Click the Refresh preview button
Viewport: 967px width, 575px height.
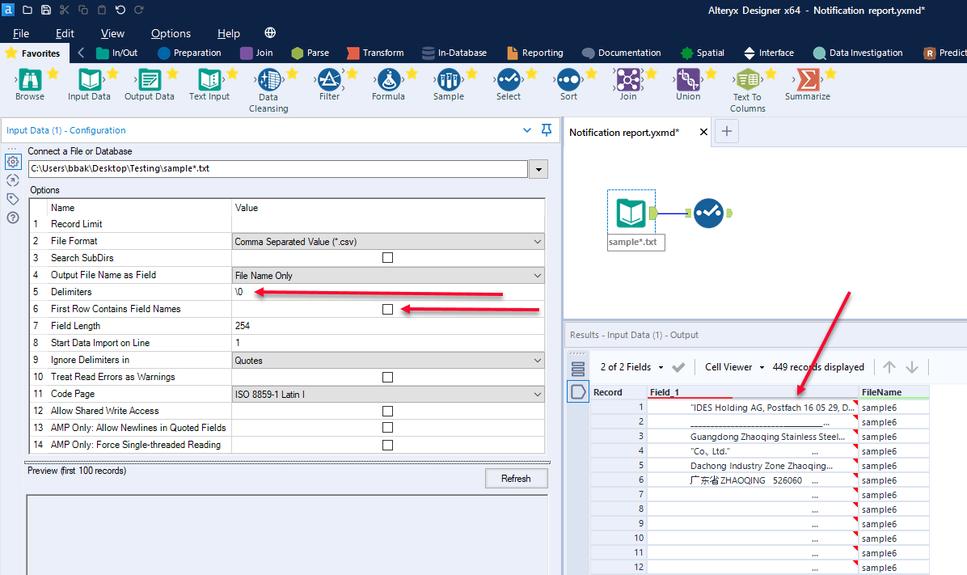coord(516,478)
